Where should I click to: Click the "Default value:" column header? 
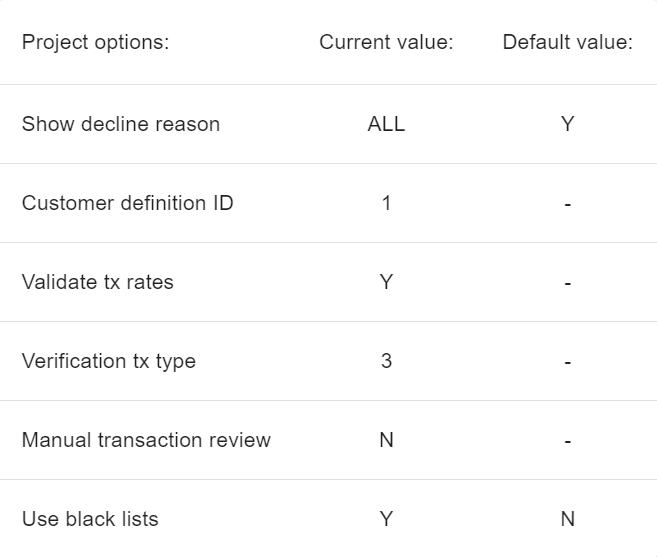pyautogui.click(x=567, y=42)
